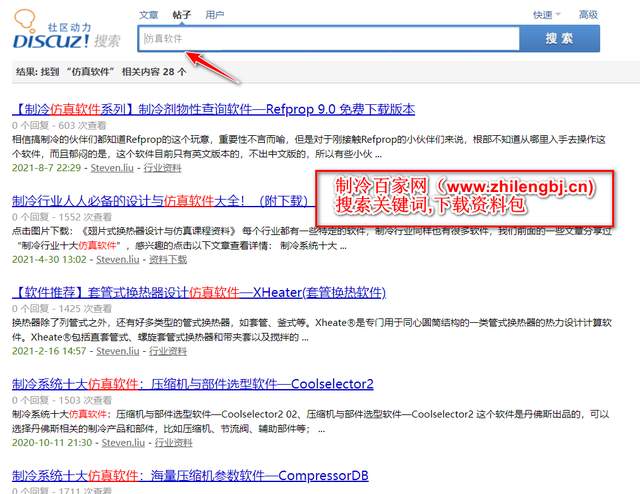Open Steven.liu author link dated 2021-2-16

[118, 351]
